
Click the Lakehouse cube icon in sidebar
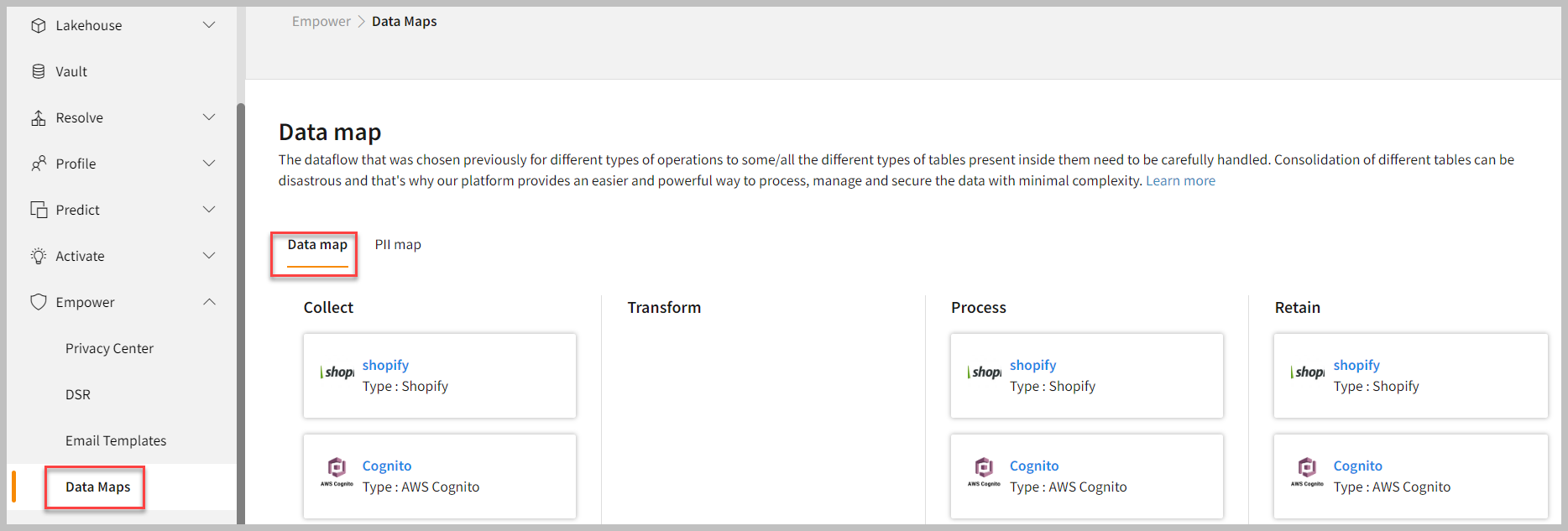[38, 25]
